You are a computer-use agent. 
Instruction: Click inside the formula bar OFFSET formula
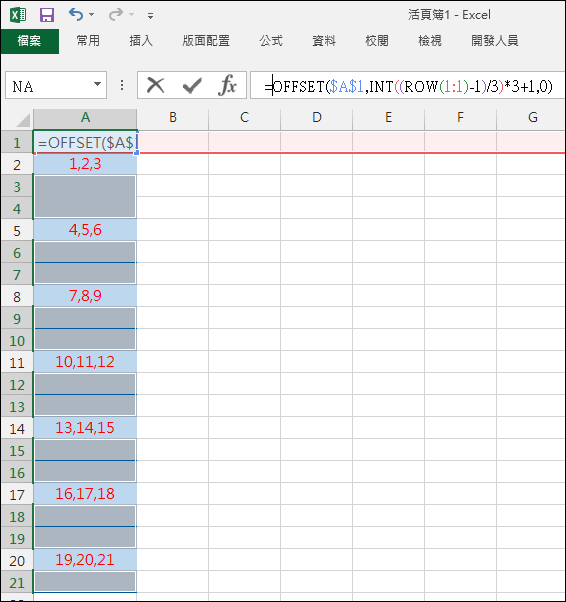[408, 86]
